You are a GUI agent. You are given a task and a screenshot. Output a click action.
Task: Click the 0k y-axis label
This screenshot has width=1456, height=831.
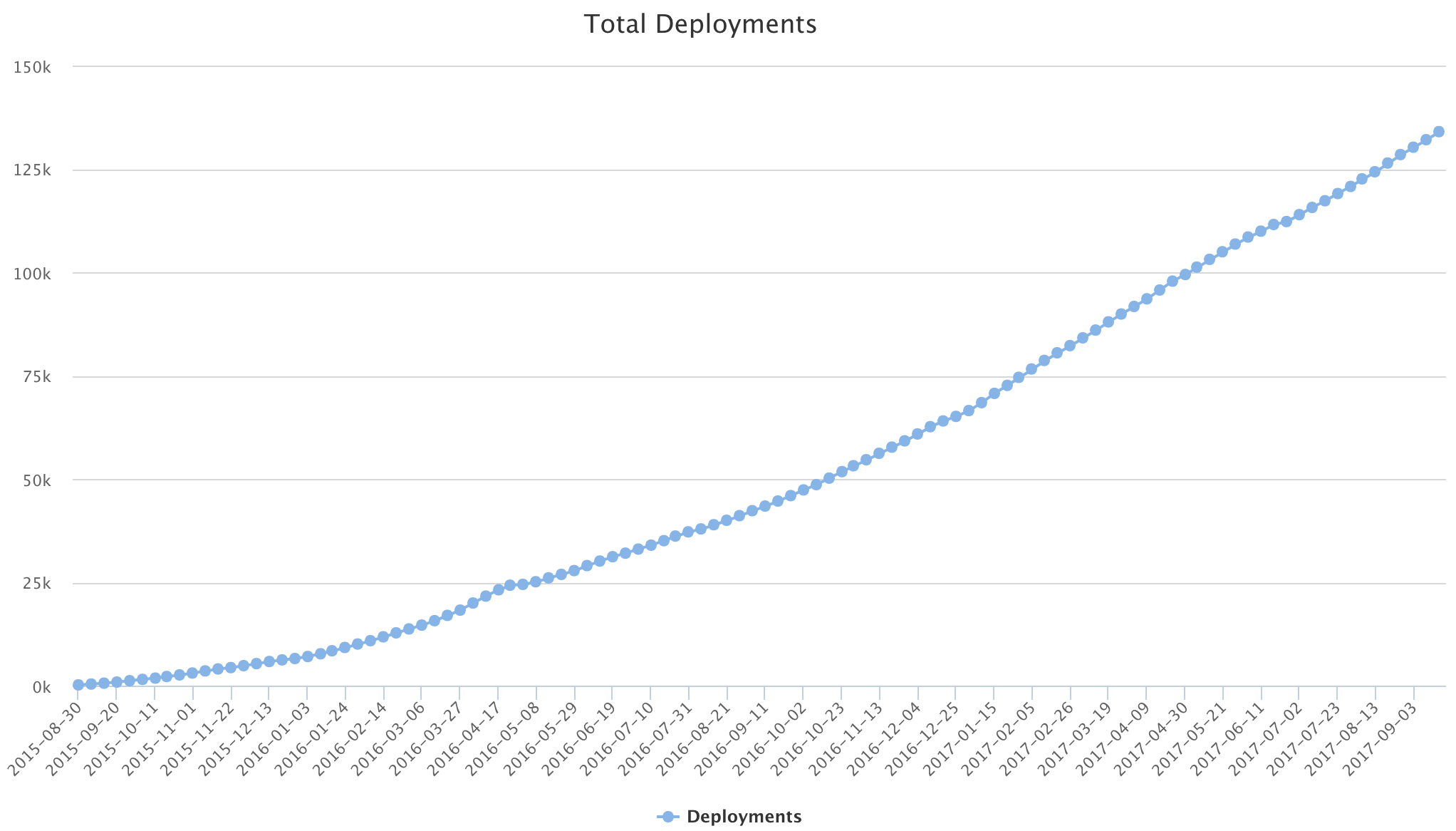point(41,687)
